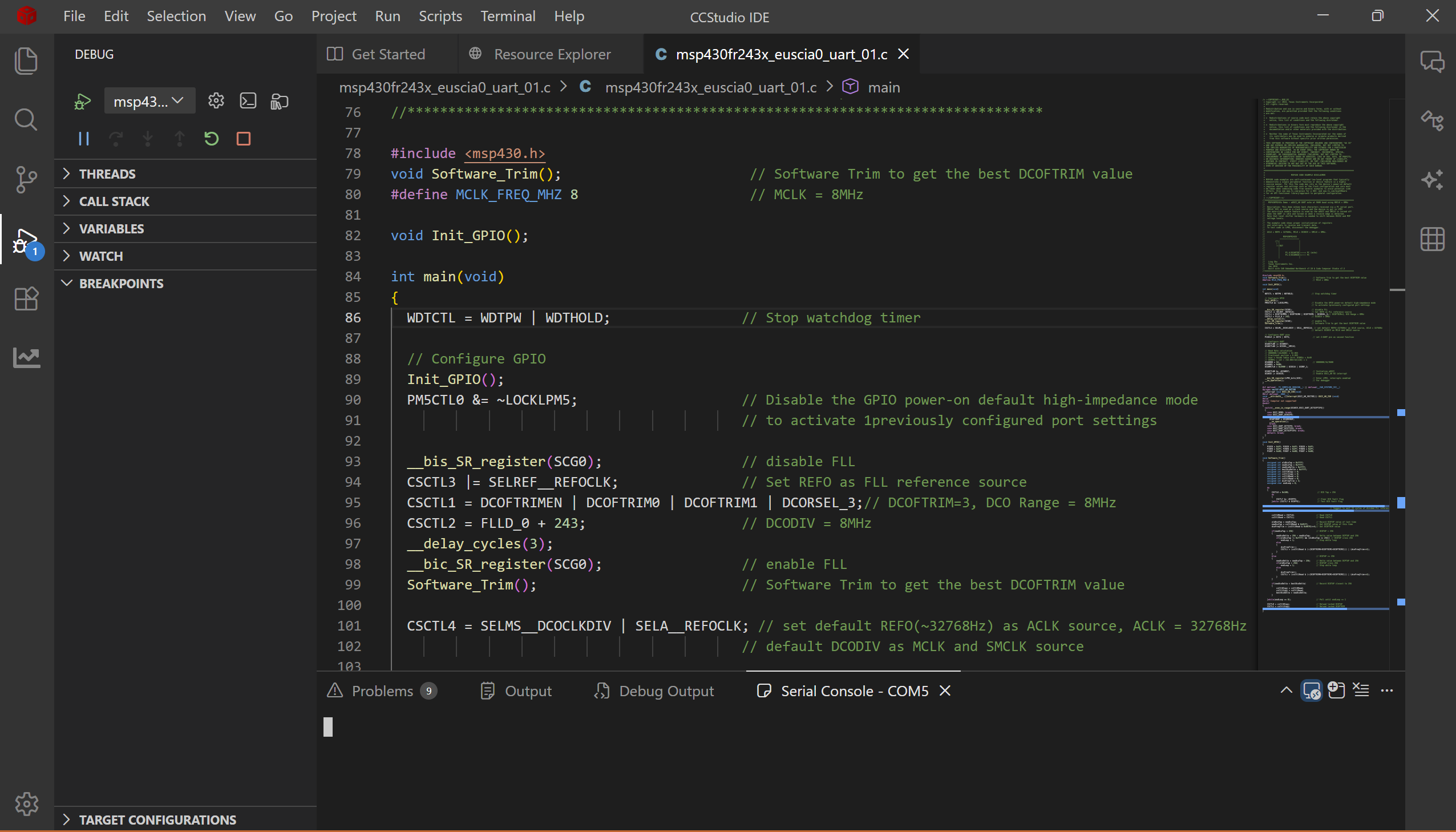Open the chat bubbles icon on right bar

pyautogui.click(x=1432, y=60)
